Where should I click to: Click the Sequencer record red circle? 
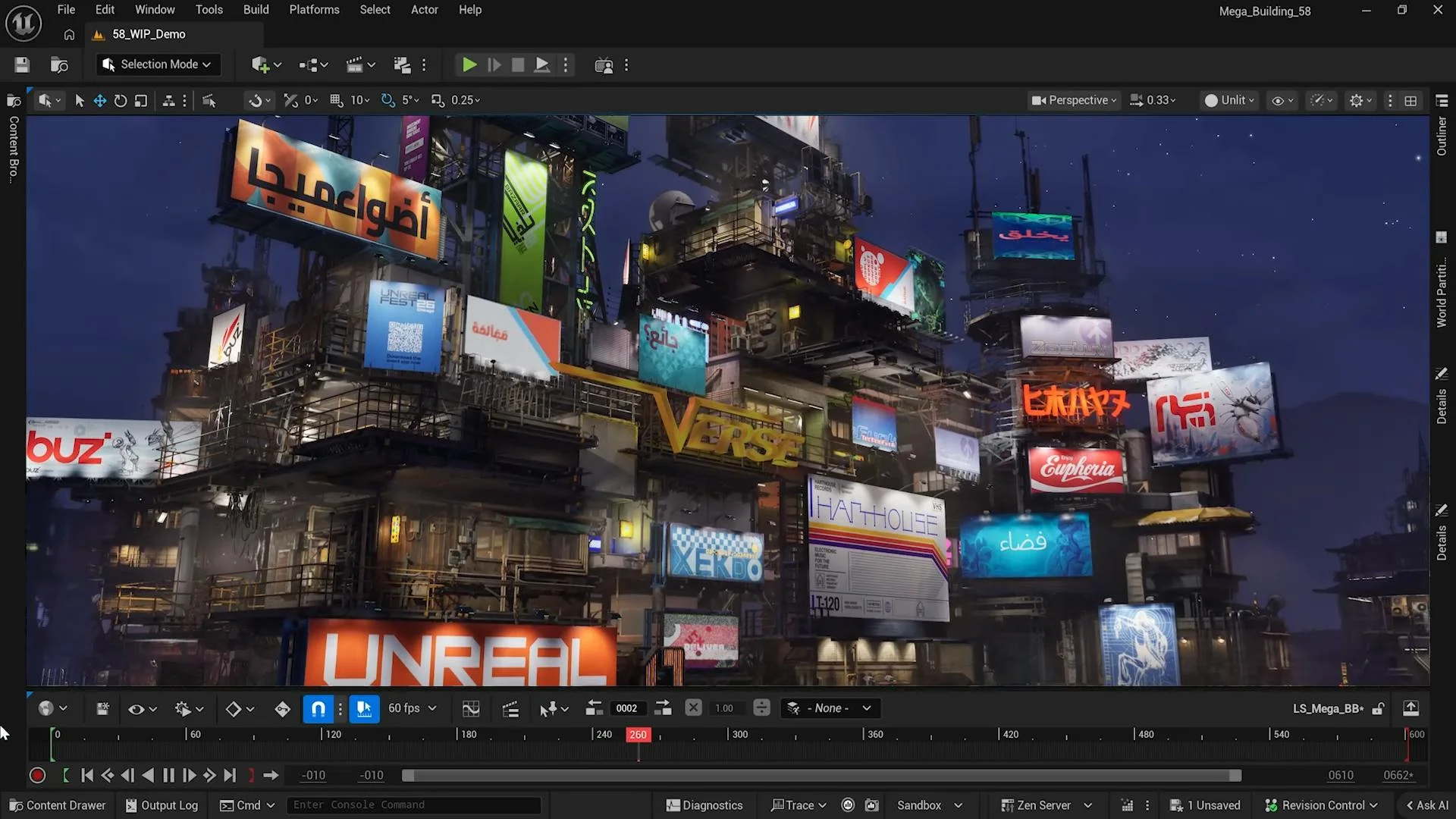point(37,776)
